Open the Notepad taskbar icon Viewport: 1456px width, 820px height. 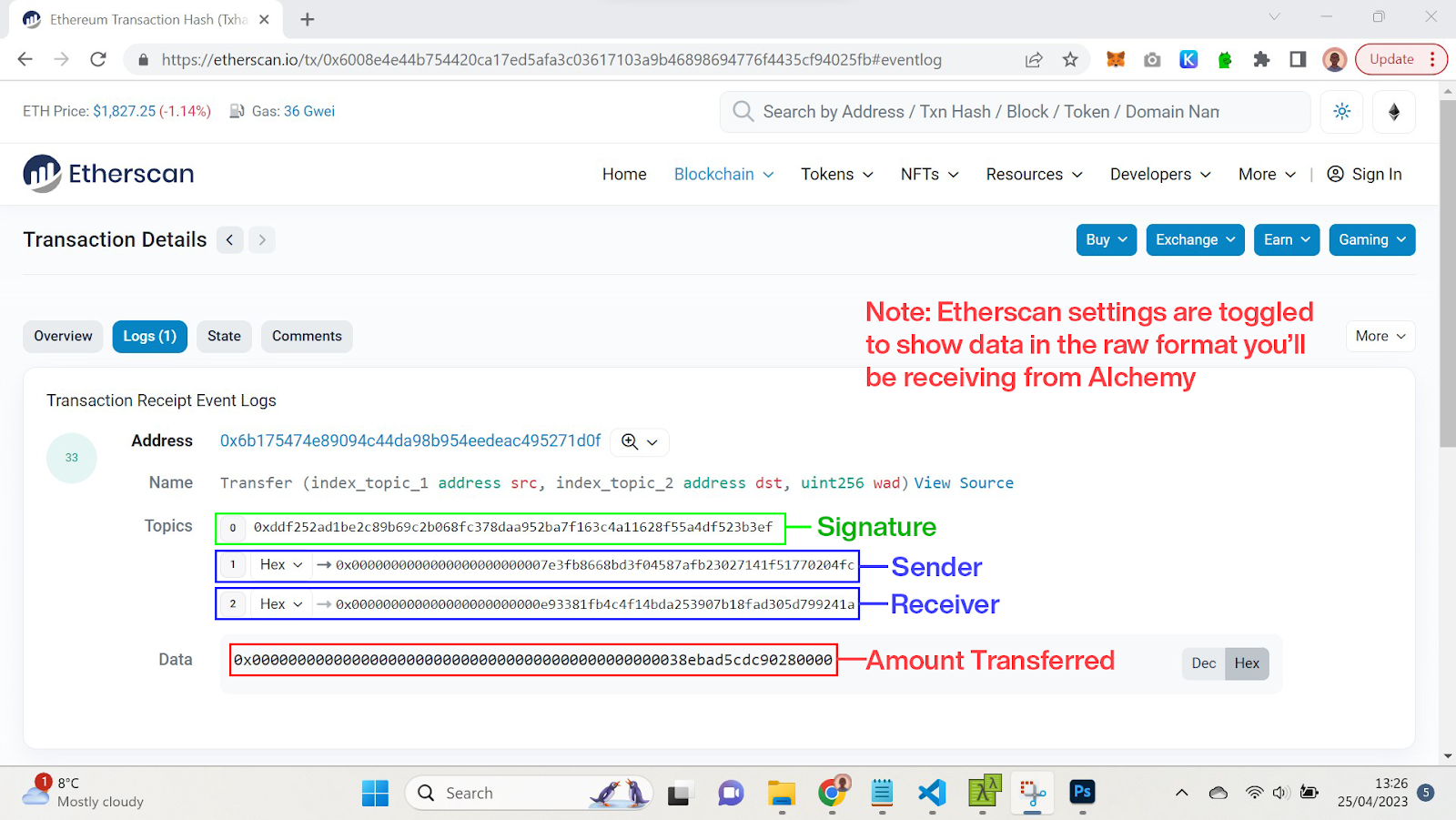(x=882, y=793)
